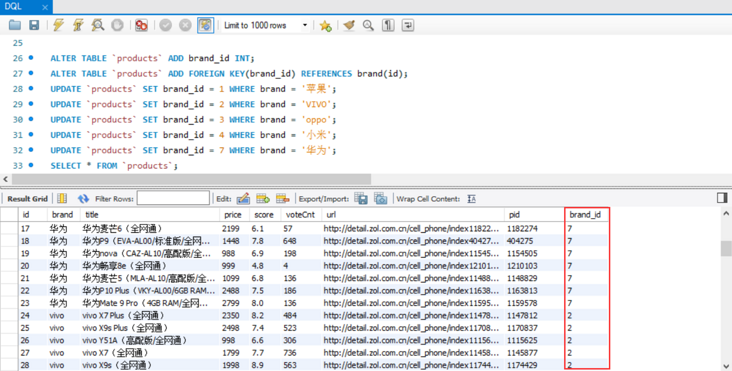Open find panel magnifying glass icon

pos(368,25)
